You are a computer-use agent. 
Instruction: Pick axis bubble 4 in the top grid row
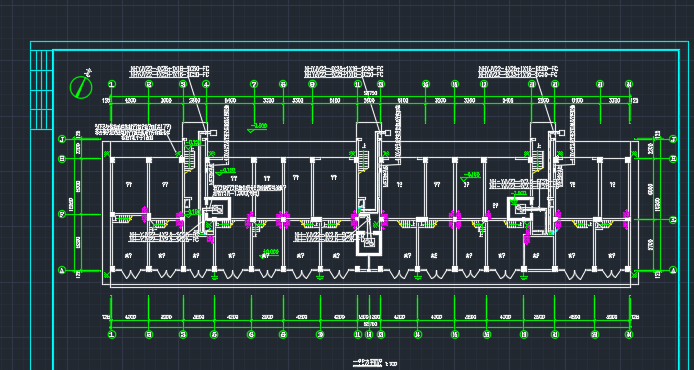coord(206,84)
